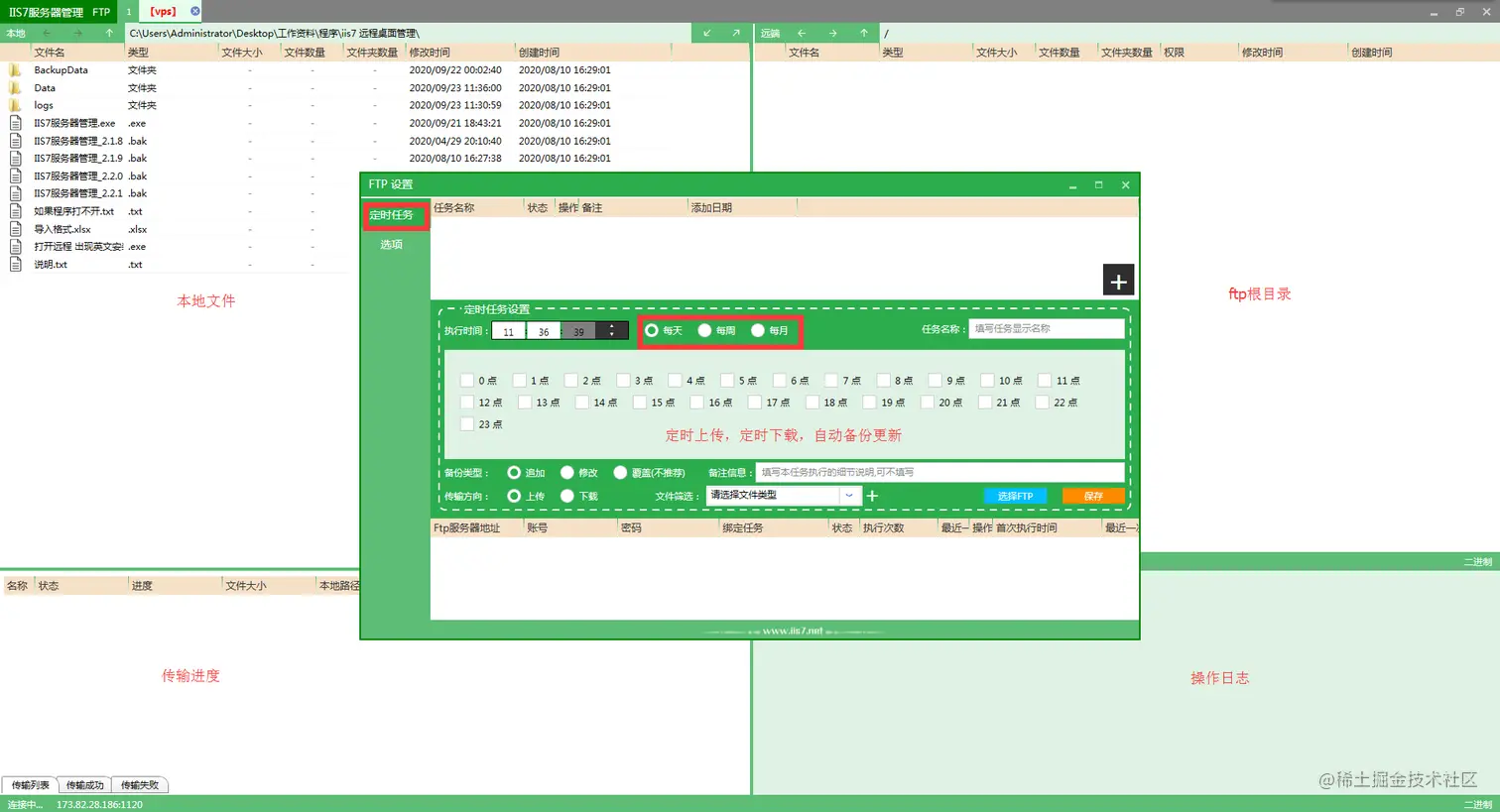The image size is (1500, 812).
Task: Check the 21 点 hour checkbox
Action: pyautogui.click(x=985, y=402)
